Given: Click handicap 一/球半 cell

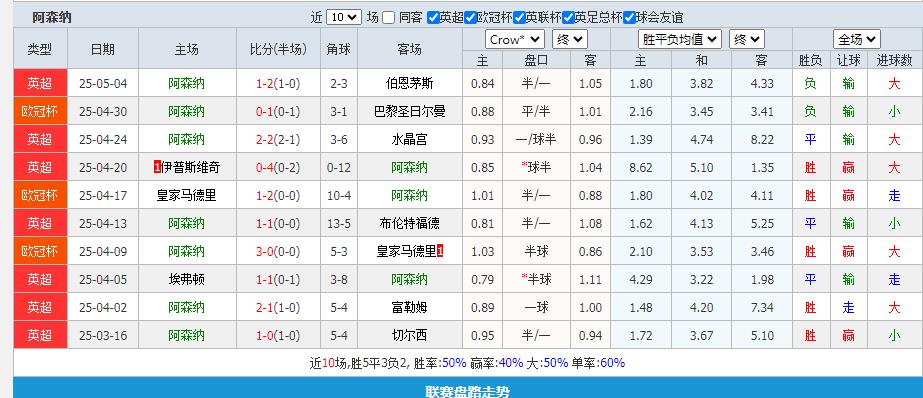Looking at the screenshot, I should (x=536, y=140).
